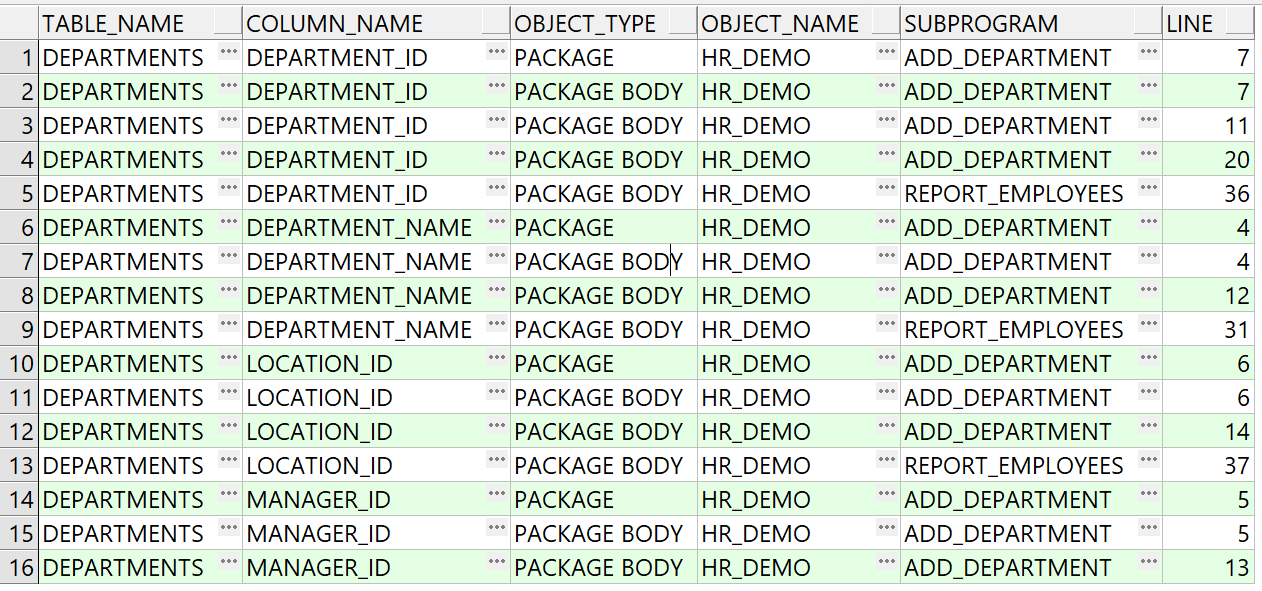
Task: Select row 12 by its row number
Action: point(20,432)
